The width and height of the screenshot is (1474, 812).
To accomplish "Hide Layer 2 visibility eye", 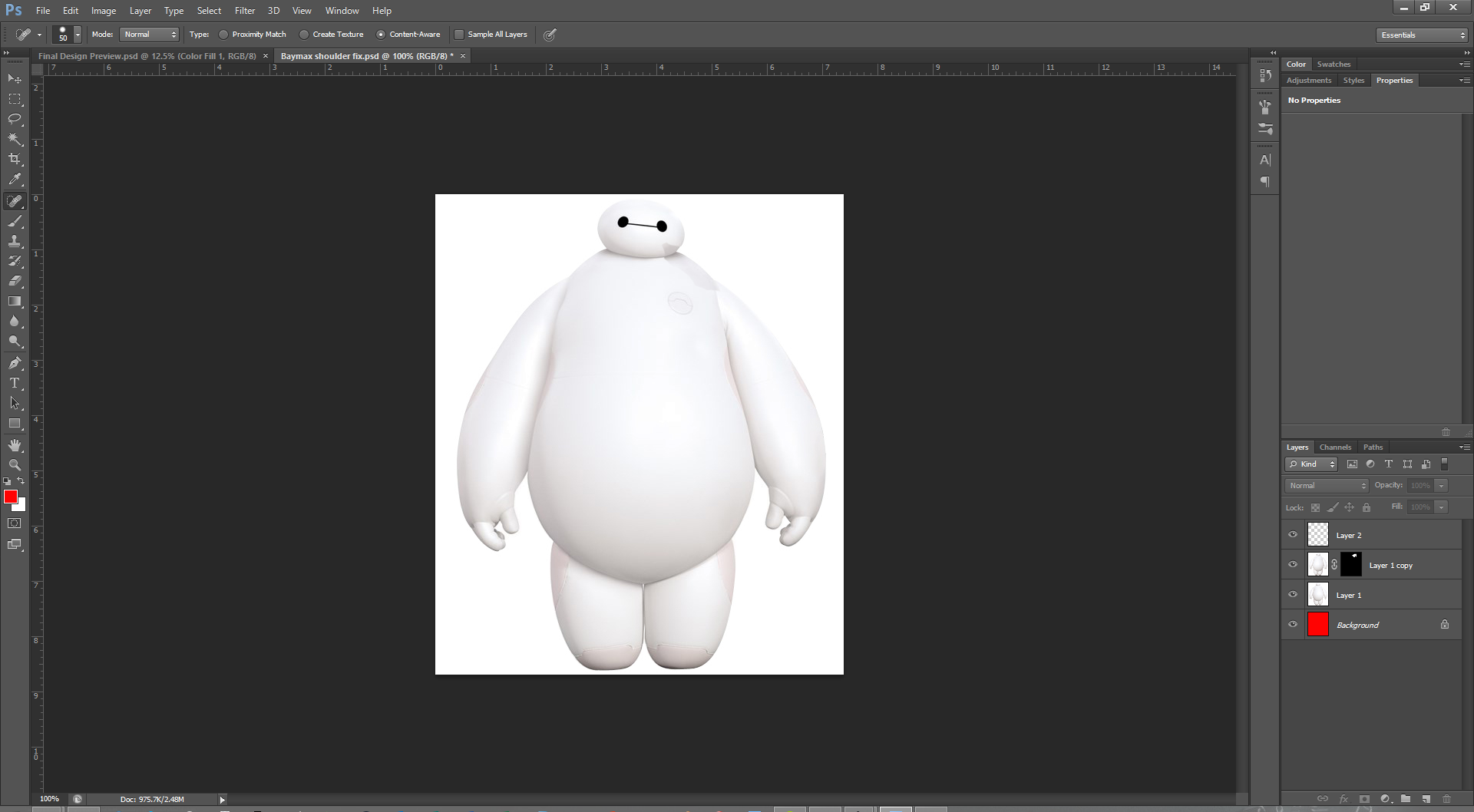I will 1293,535.
